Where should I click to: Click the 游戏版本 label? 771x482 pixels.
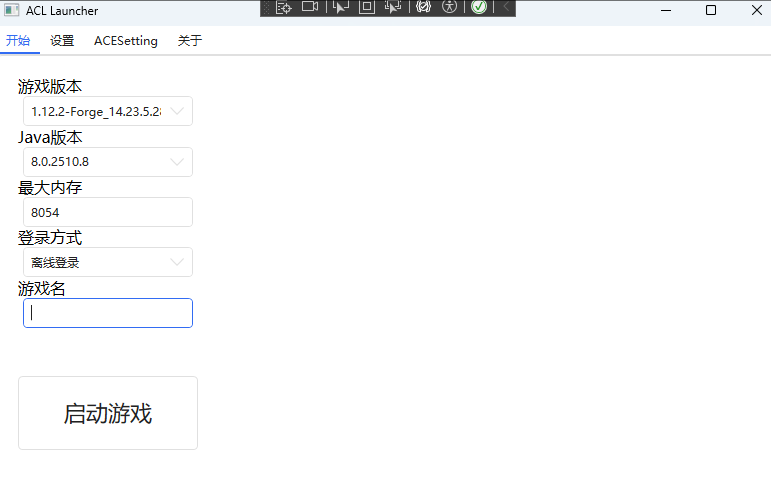[50, 87]
